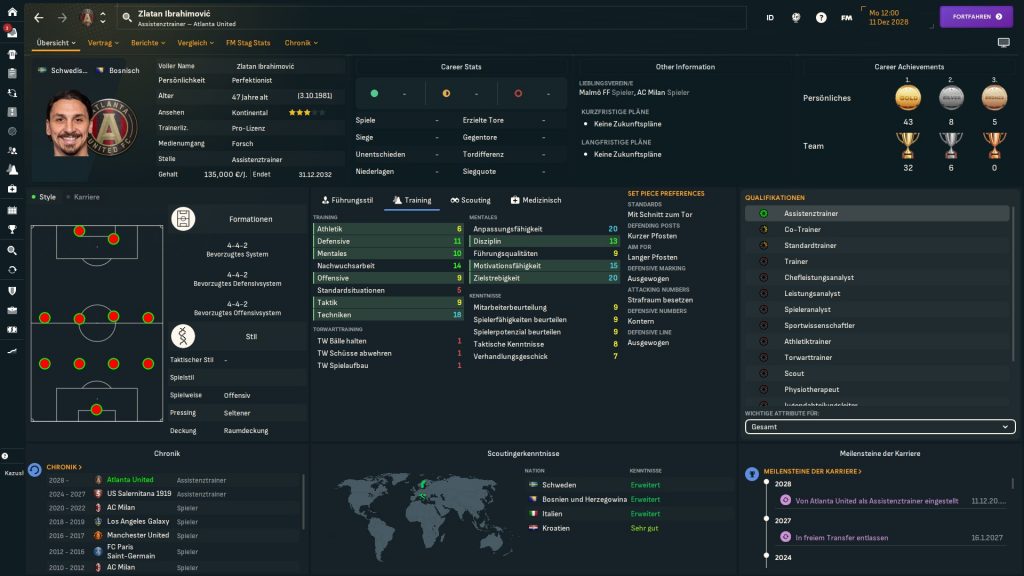Click the FM menu logo
Screen dimensions: 1024x576
pos(847,17)
